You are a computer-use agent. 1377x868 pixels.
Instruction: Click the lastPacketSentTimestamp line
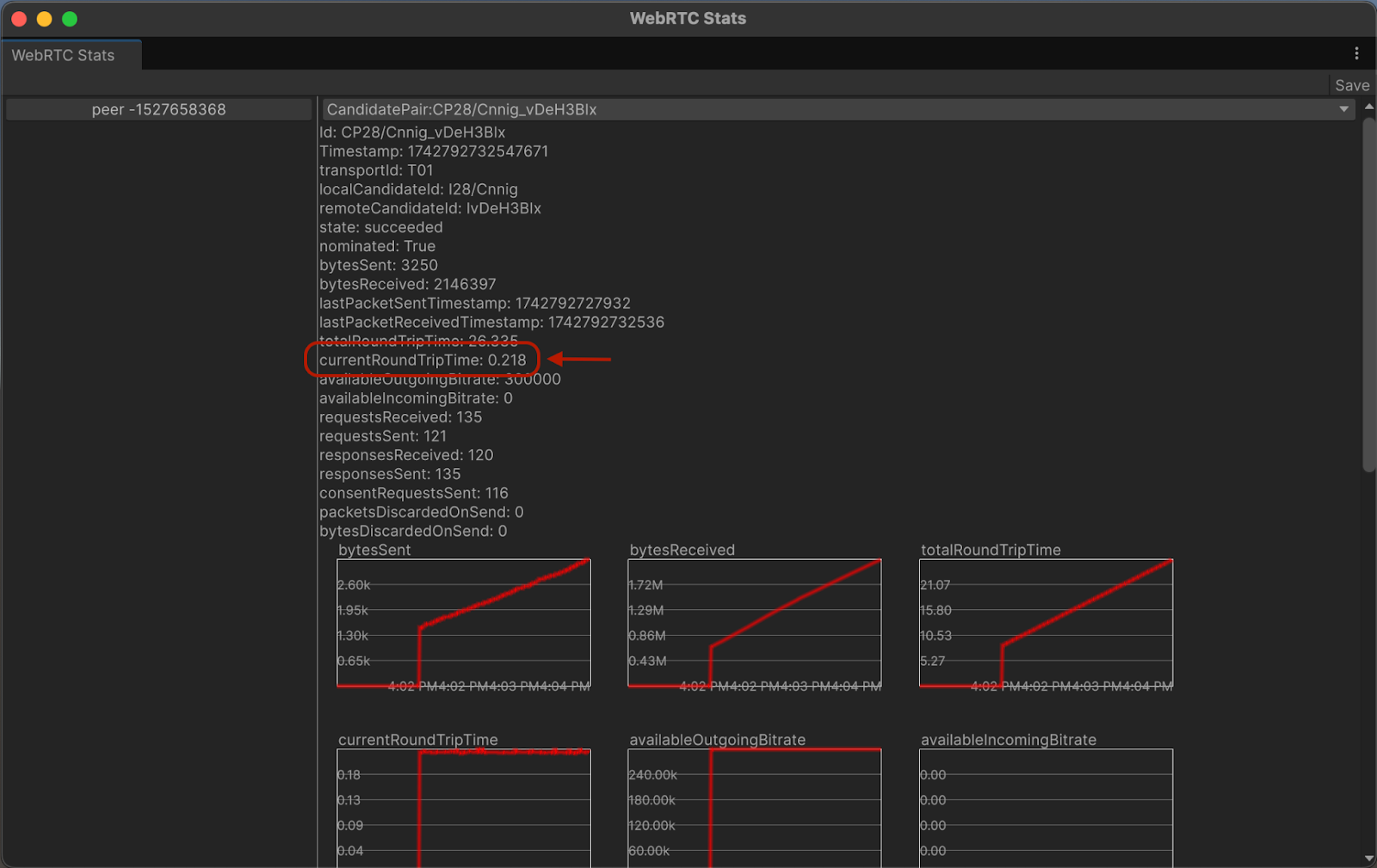pos(475,303)
